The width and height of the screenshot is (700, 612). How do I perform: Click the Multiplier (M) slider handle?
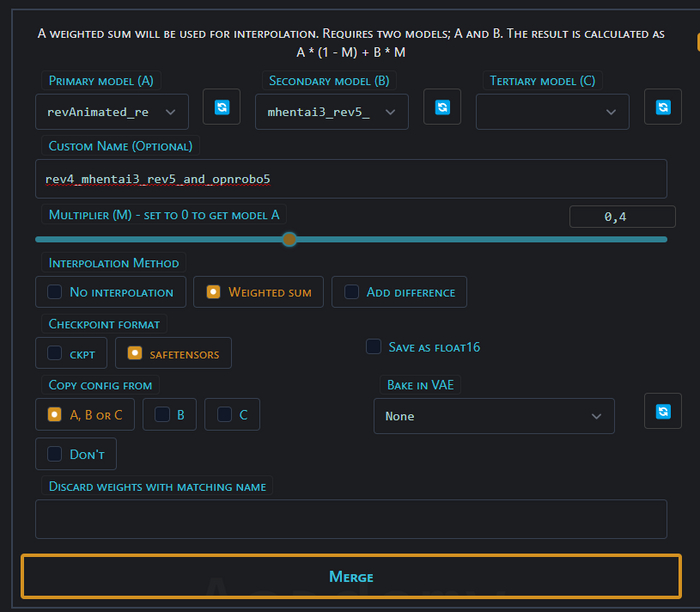(x=289, y=239)
